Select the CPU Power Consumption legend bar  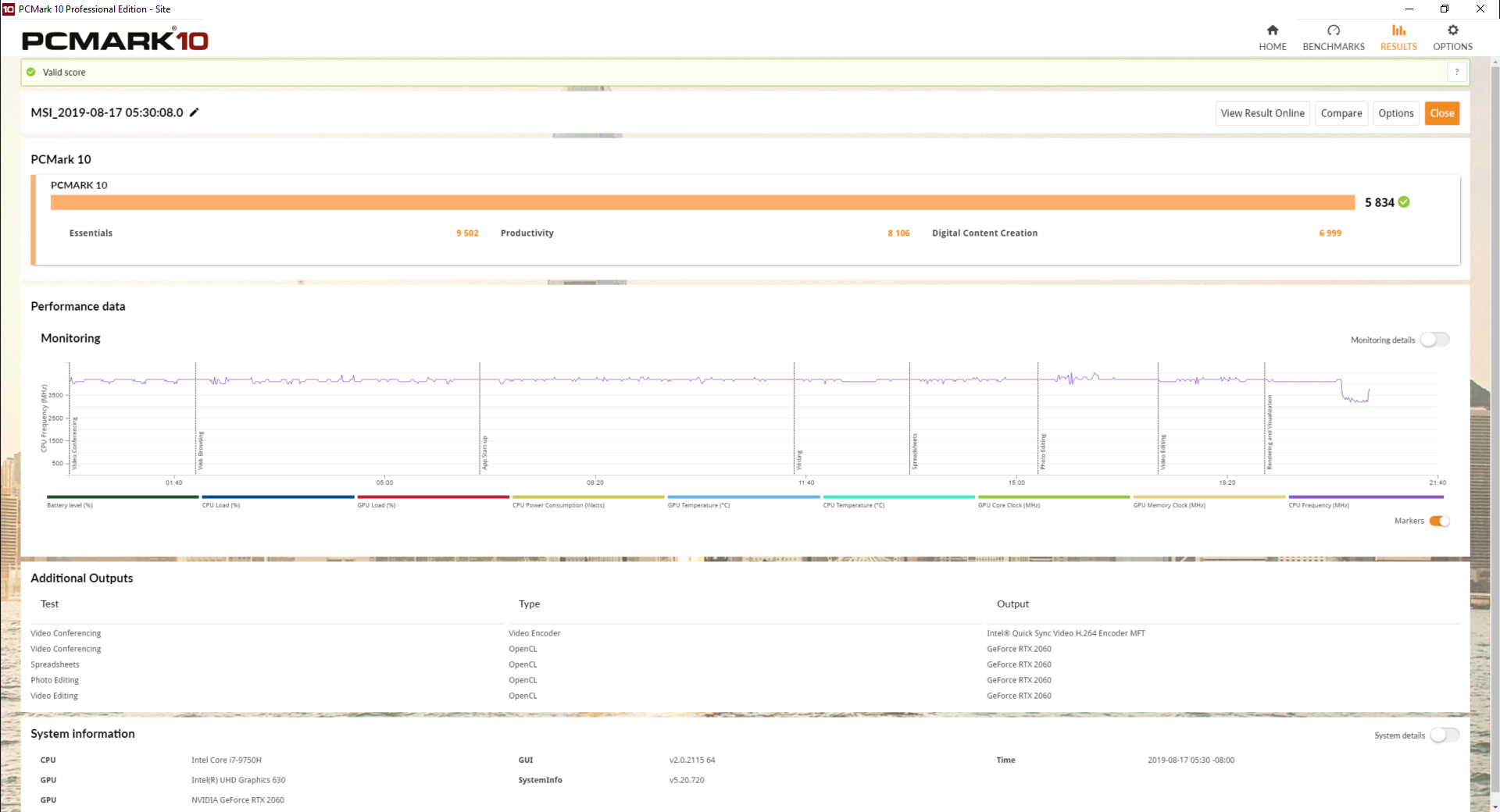(588, 497)
